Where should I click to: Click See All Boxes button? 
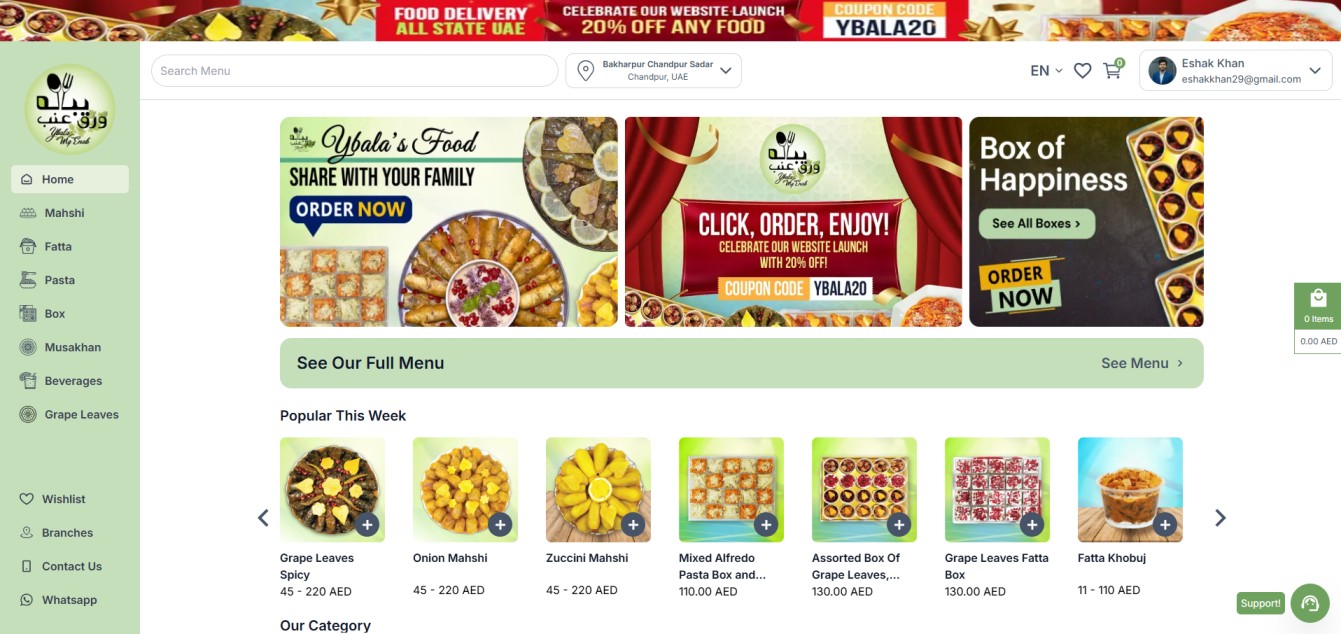[1036, 223]
